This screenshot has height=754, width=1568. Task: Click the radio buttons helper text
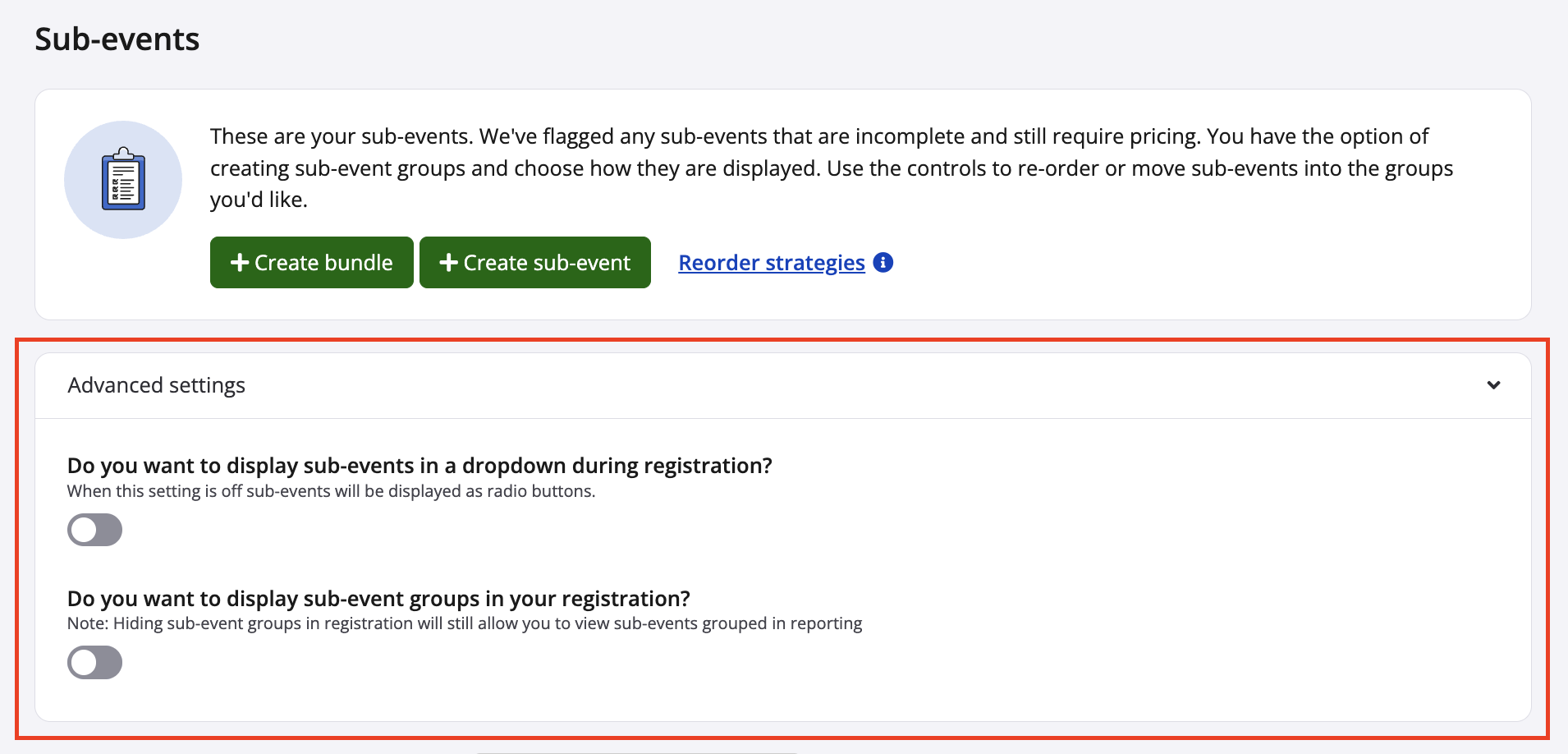(x=331, y=491)
